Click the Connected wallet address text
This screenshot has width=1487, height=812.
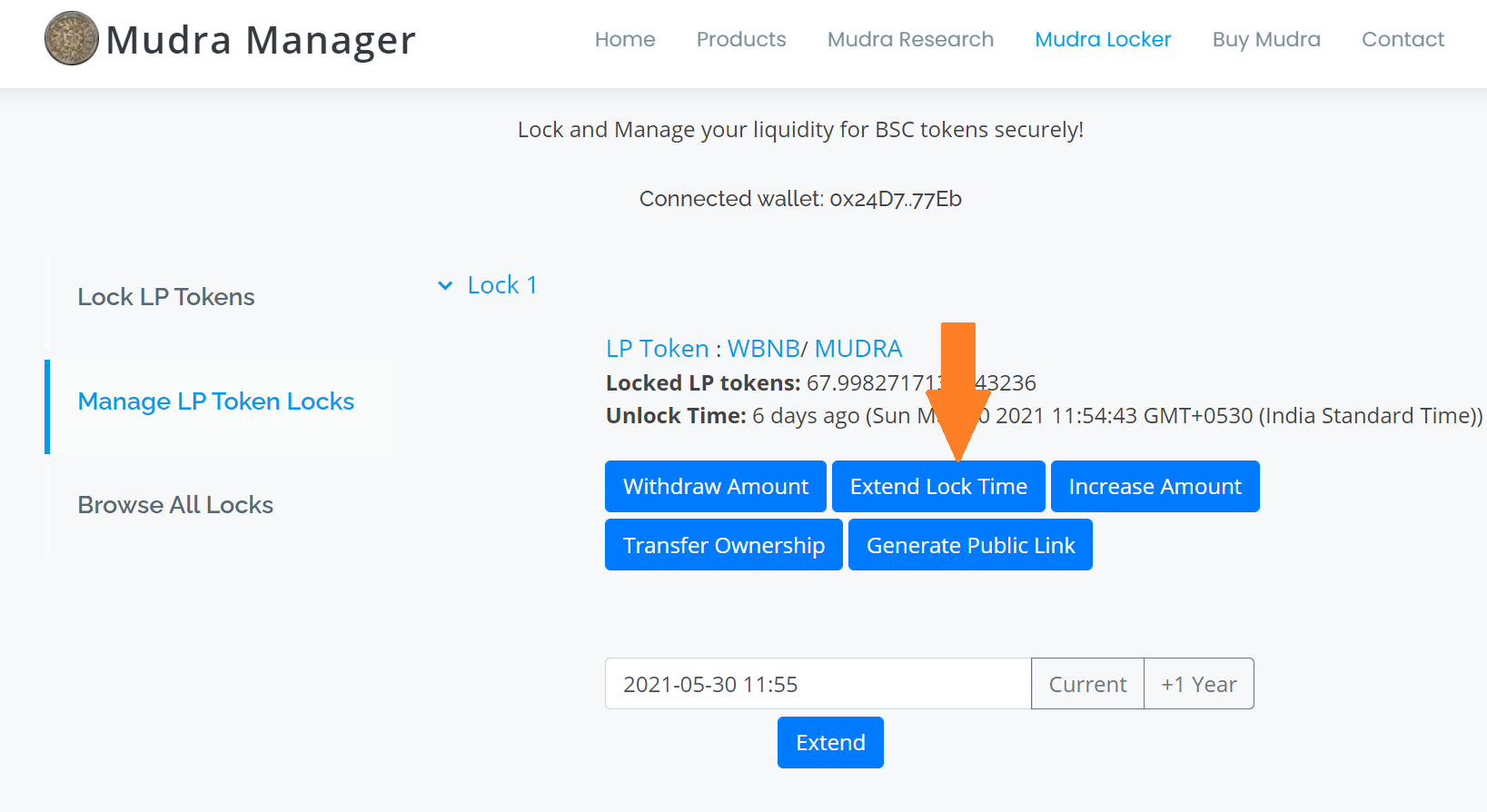coord(800,199)
